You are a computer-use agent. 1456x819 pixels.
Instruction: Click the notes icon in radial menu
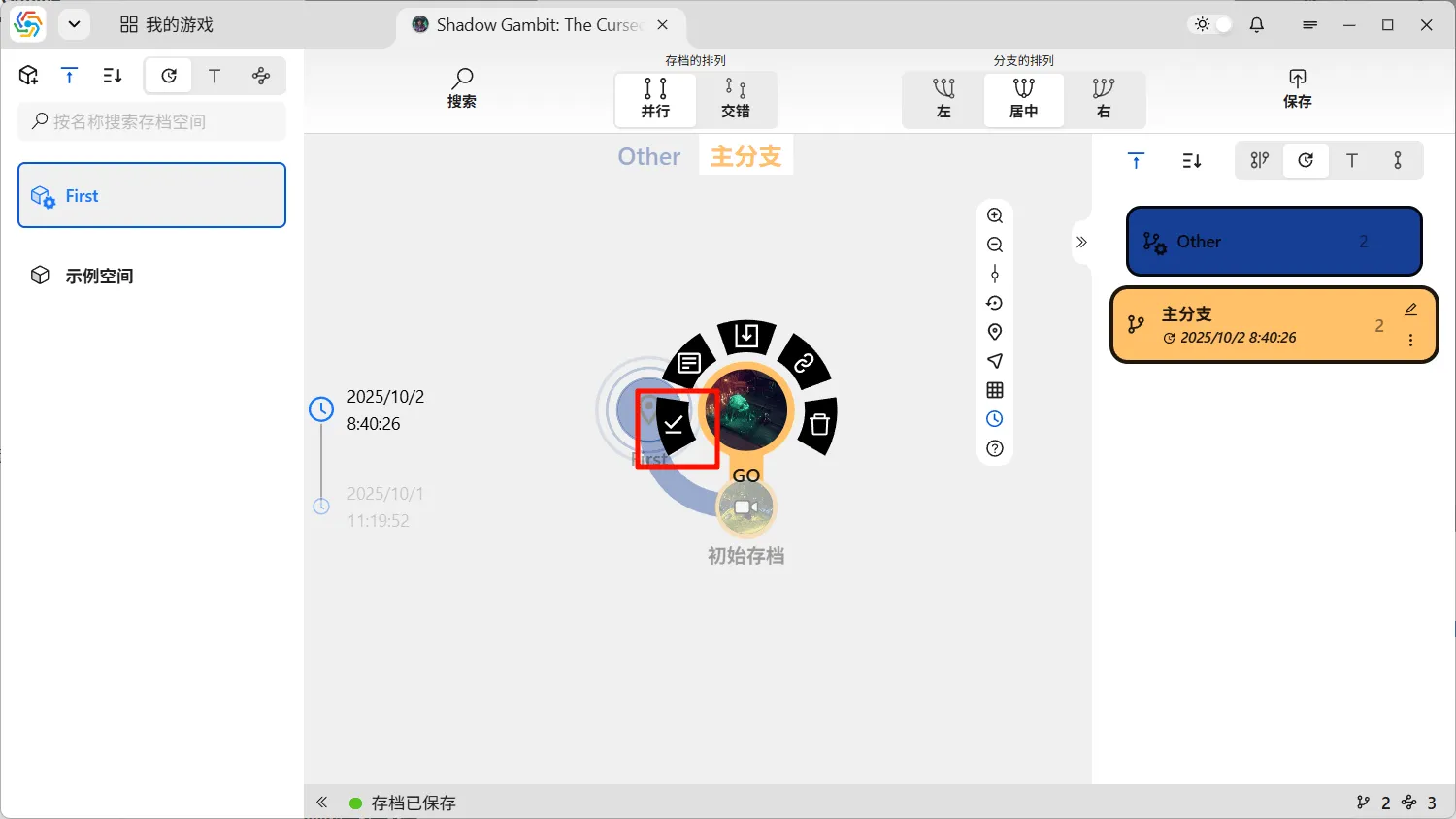[689, 364]
